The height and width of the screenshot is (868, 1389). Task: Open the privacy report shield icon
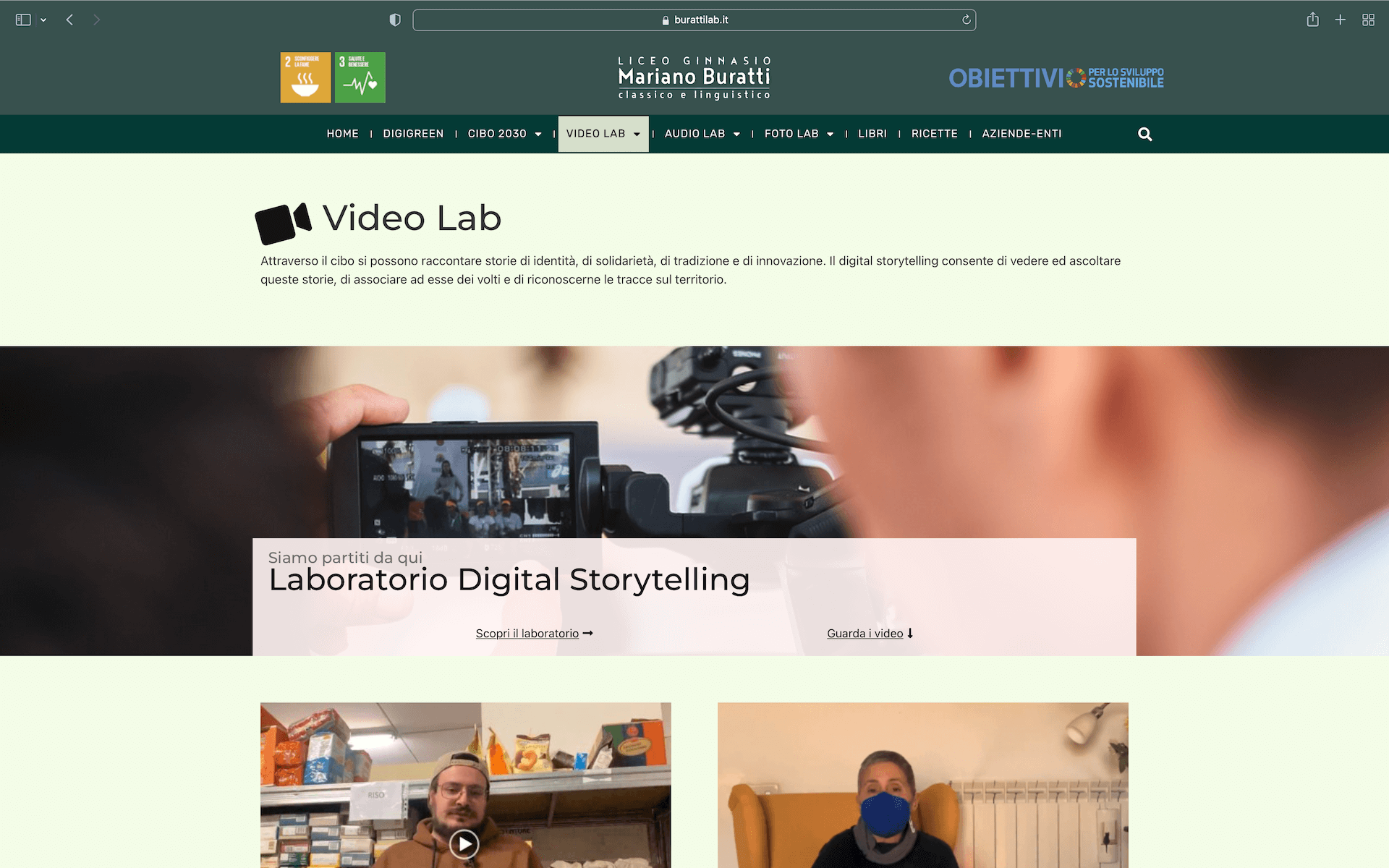pos(395,20)
